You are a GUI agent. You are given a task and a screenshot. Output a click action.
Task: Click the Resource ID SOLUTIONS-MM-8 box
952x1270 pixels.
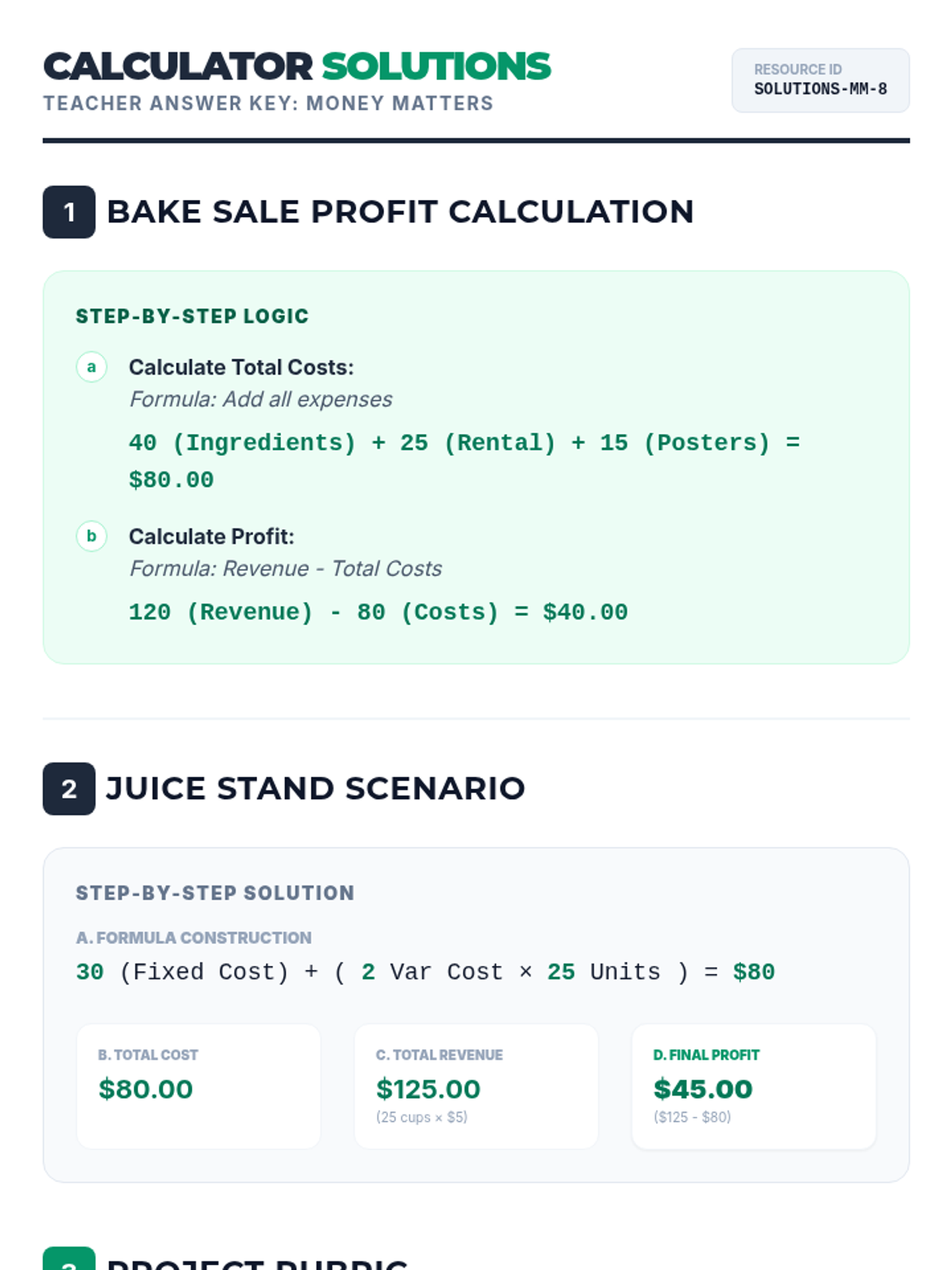[820, 80]
